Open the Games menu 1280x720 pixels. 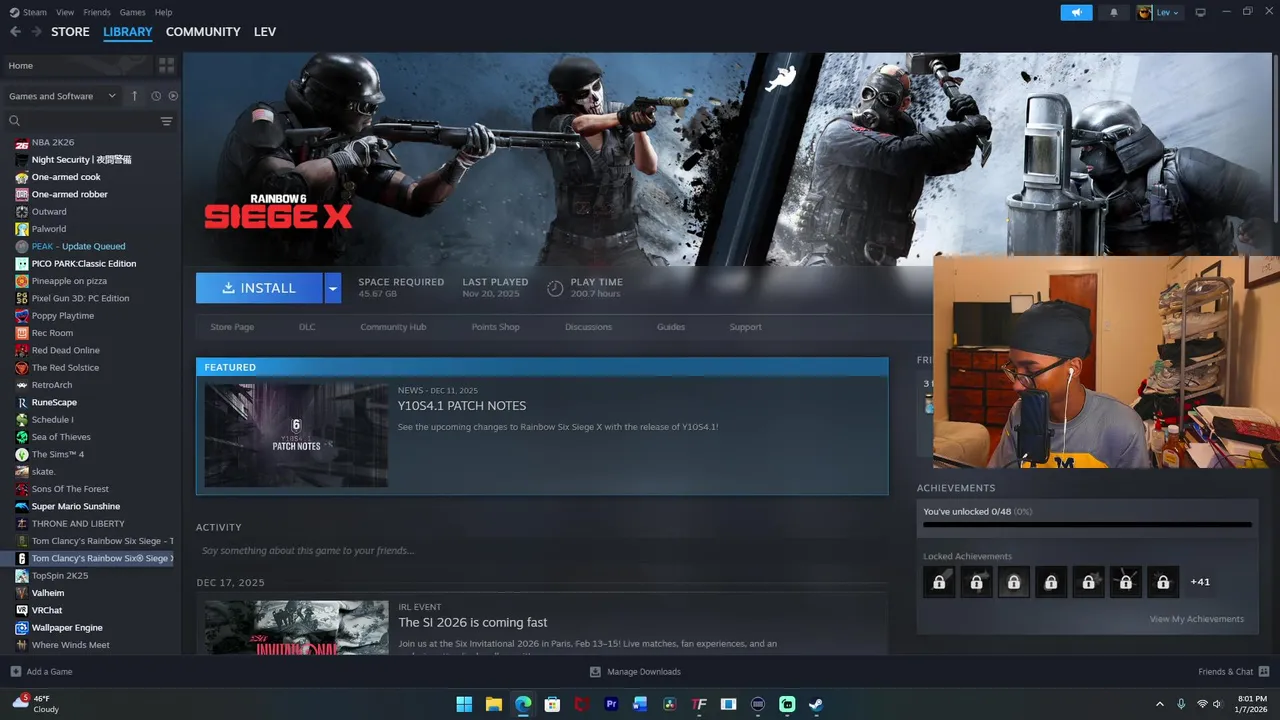pyautogui.click(x=132, y=12)
